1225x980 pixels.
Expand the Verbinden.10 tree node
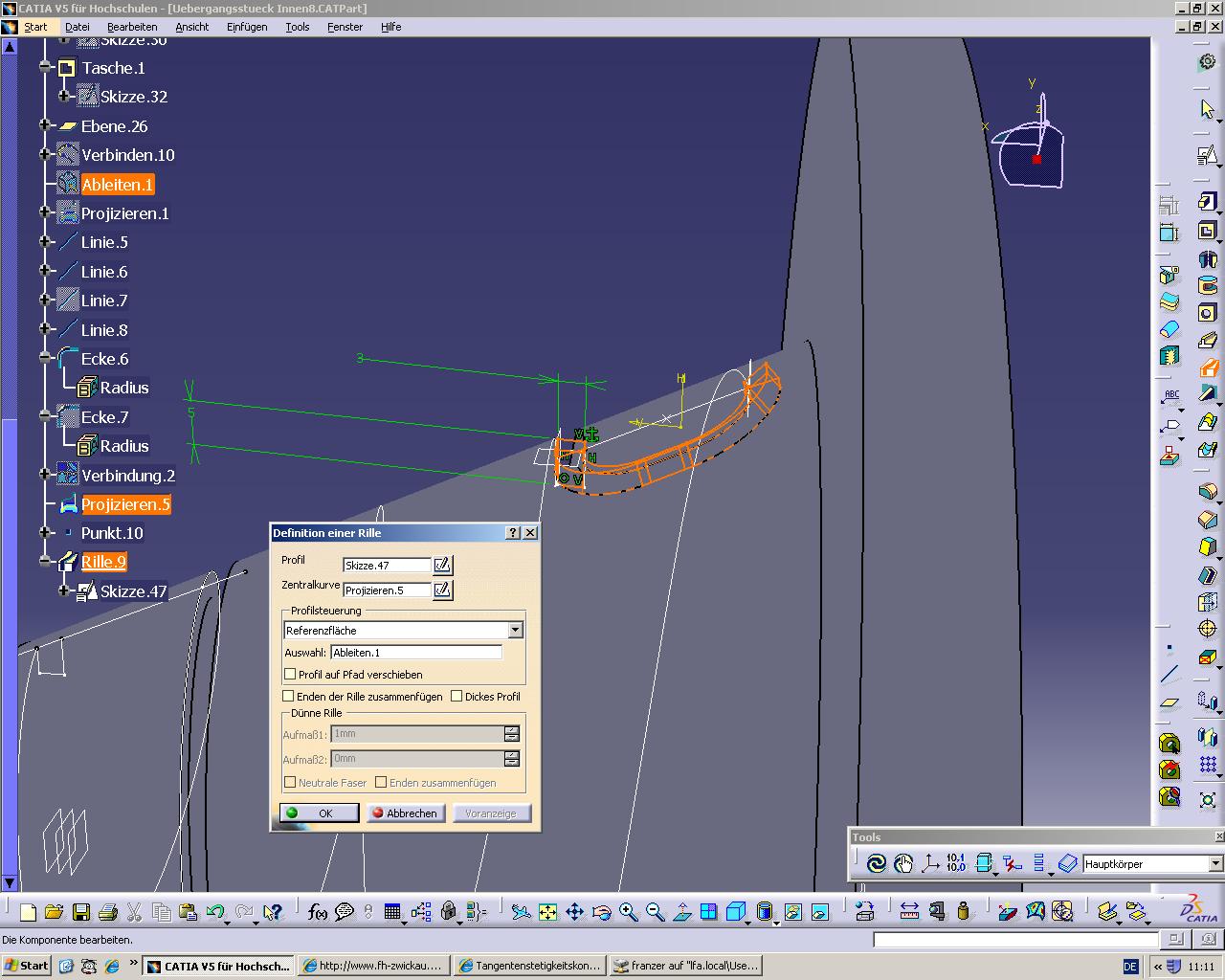point(44,154)
